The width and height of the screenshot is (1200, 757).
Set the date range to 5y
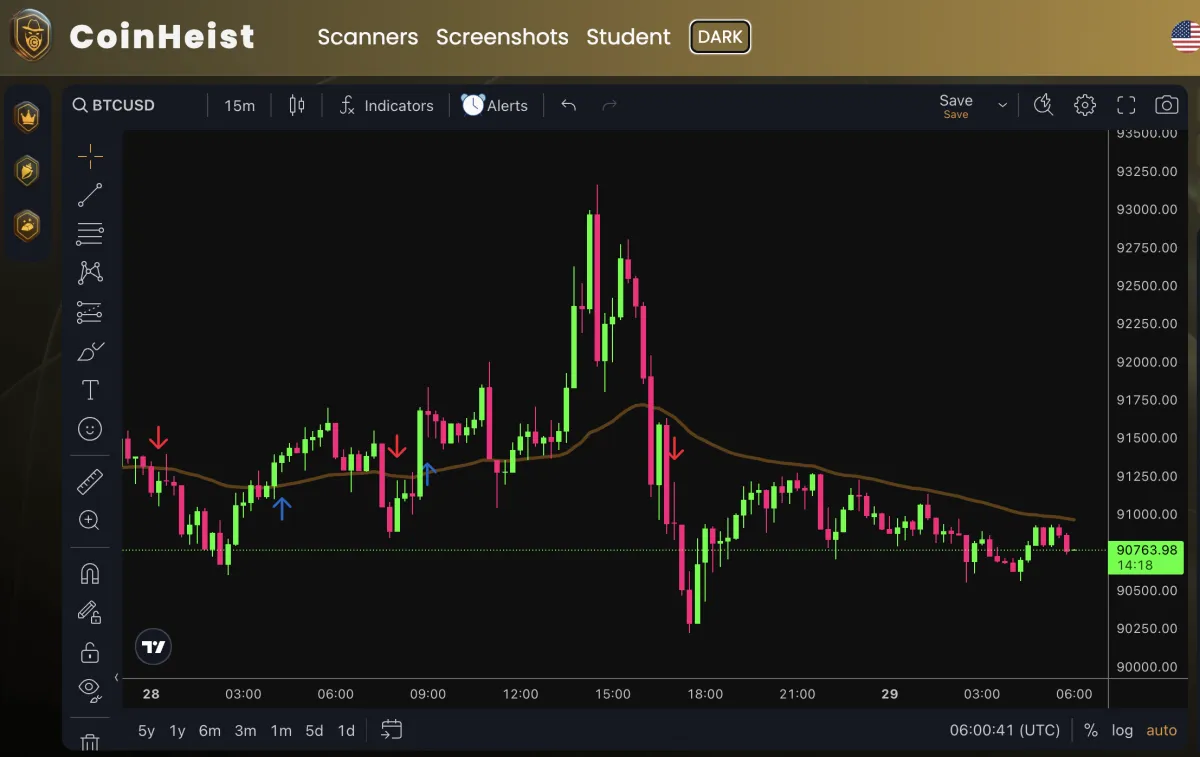(146, 730)
